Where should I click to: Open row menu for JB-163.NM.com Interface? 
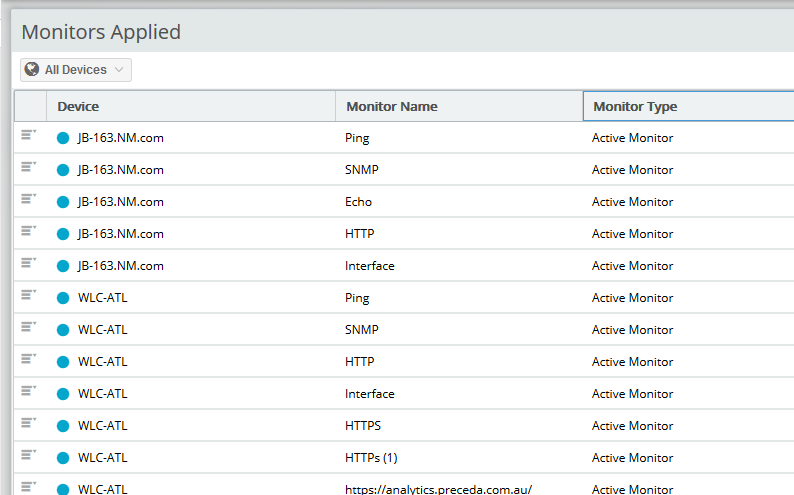(x=28, y=263)
